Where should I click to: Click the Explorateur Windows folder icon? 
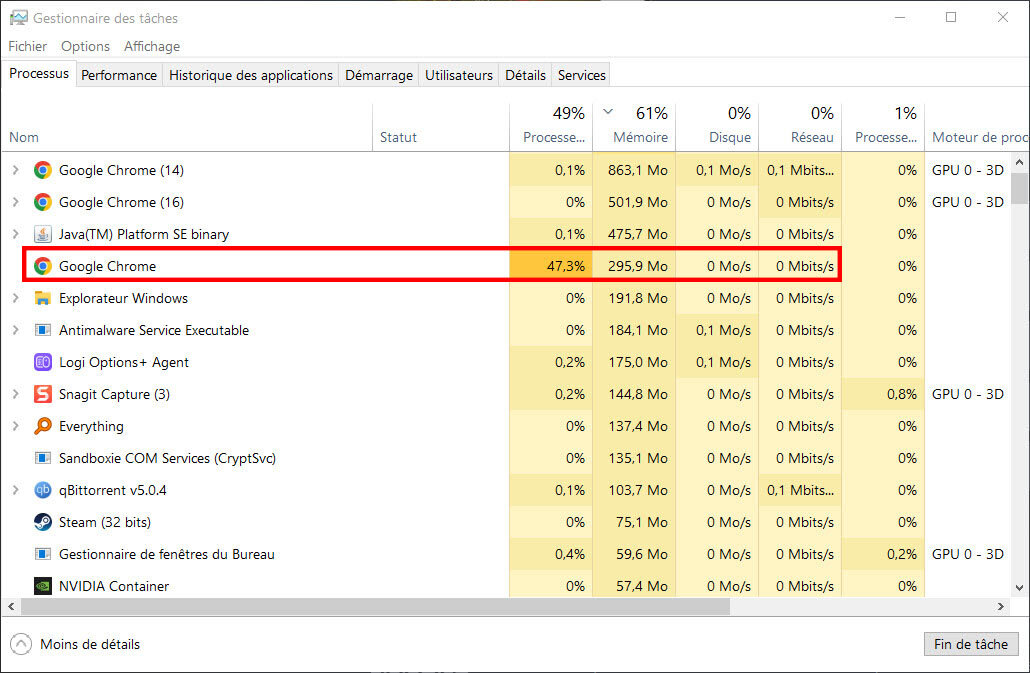click(43, 298)
